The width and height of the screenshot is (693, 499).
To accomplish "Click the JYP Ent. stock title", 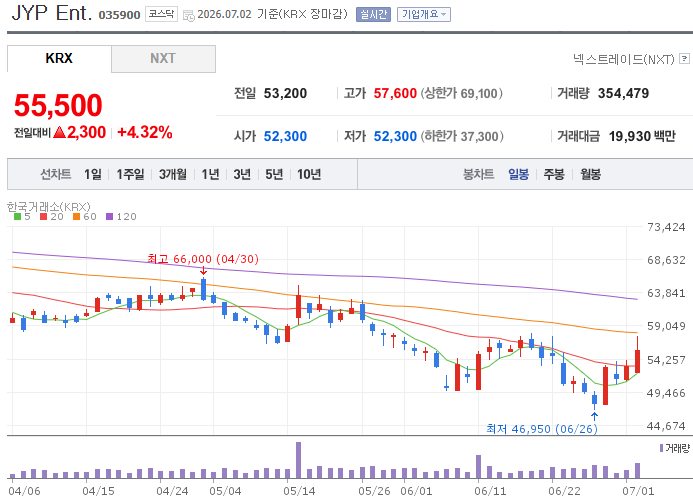I will pyautogui.click(x=52, y=13).
